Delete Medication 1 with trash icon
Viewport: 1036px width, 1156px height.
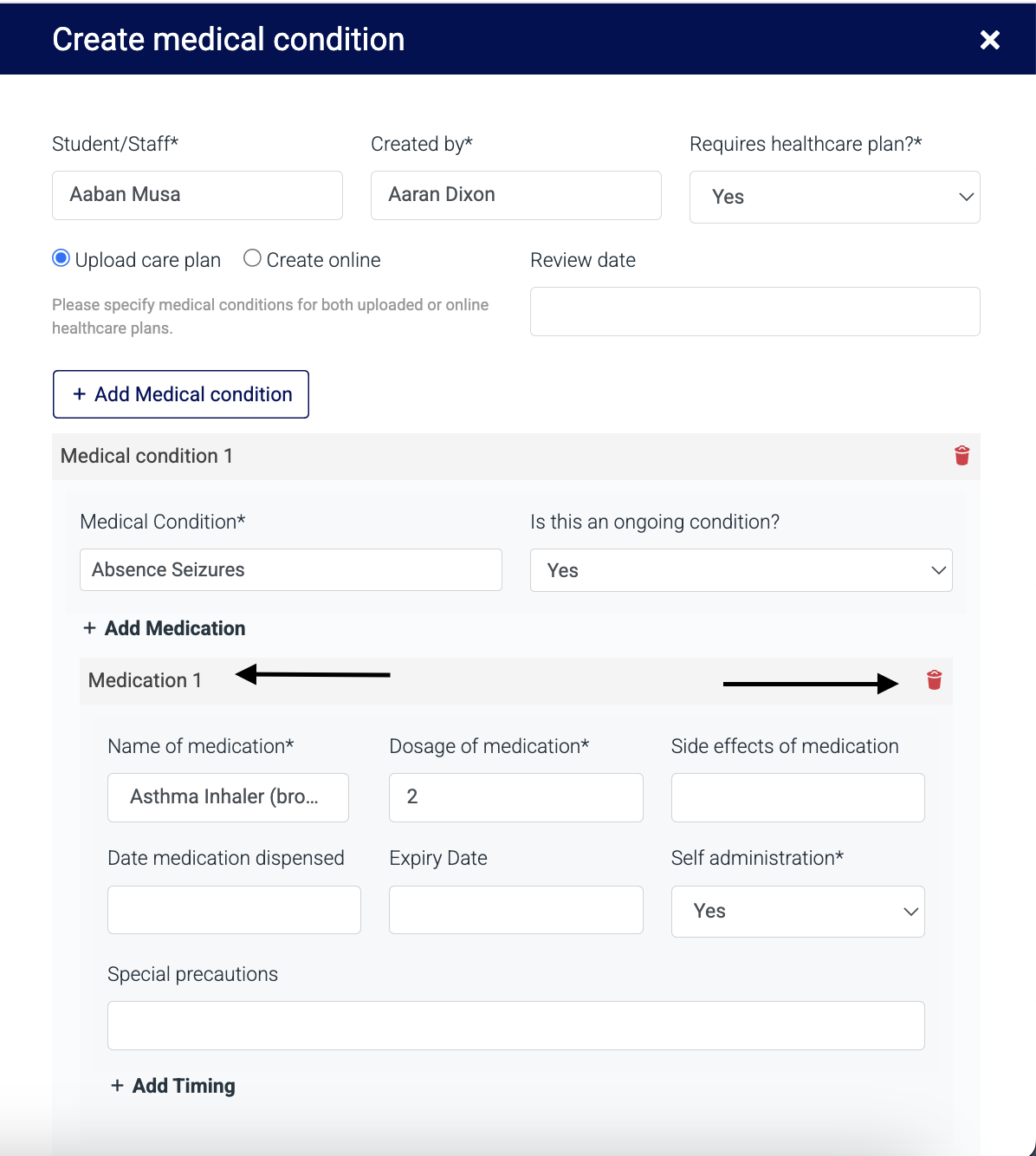[934, 680]
